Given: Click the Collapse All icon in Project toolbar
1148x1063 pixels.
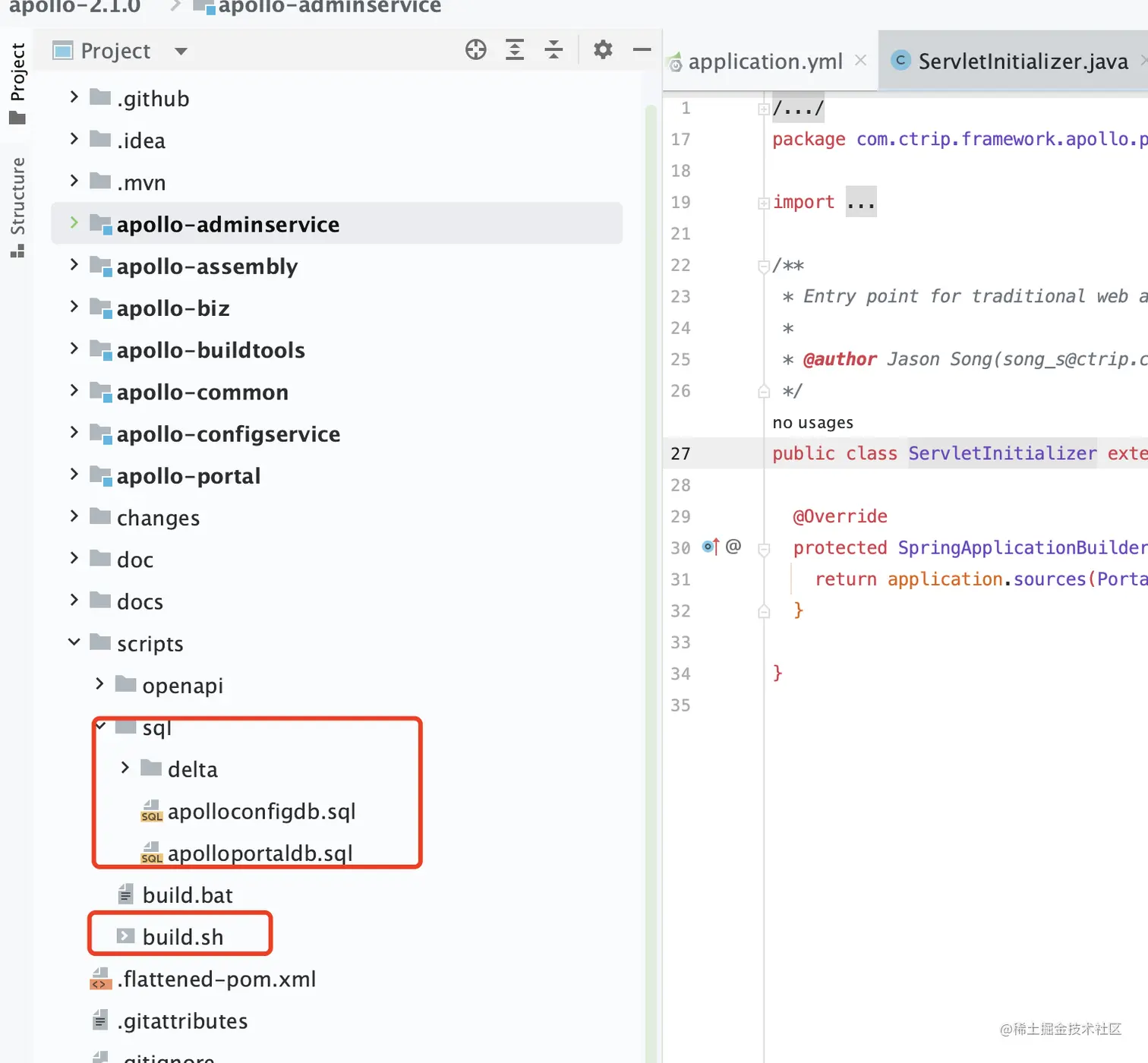Looking at the screenshot, I should [x=554, y=50].
